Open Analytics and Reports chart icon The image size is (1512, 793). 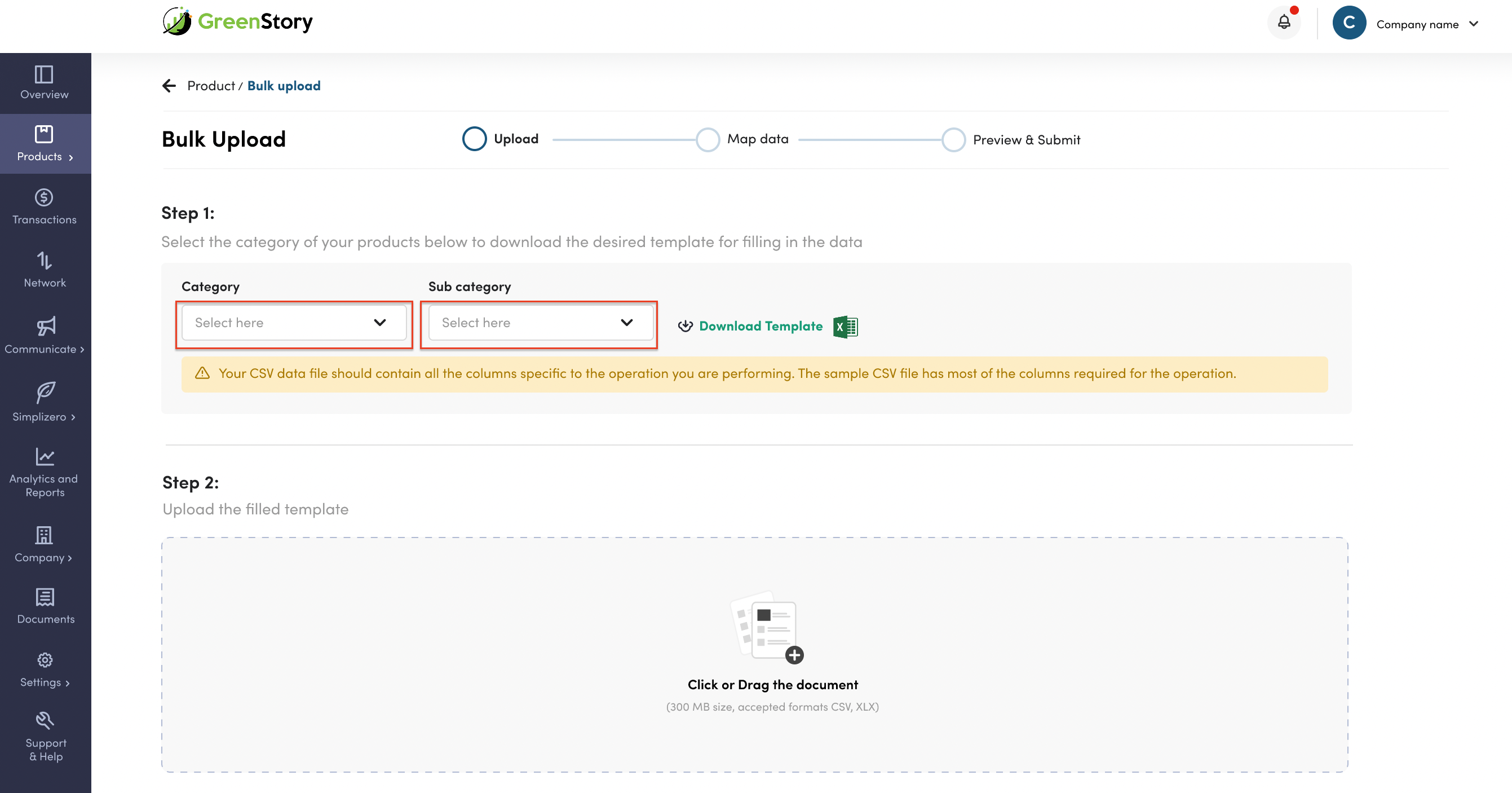pyautogui.click(x=45, y=456)
